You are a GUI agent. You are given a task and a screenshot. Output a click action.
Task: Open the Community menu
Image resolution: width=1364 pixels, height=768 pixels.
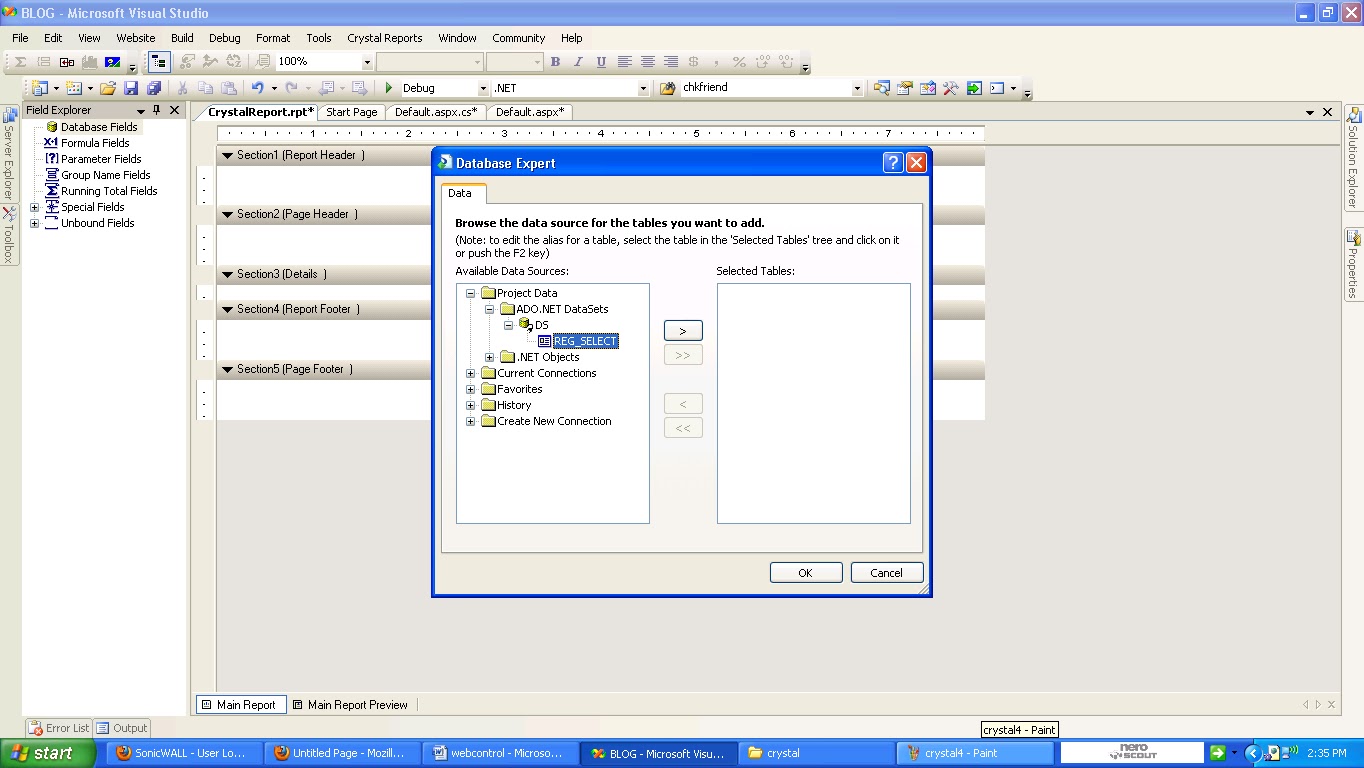point(518,38)
